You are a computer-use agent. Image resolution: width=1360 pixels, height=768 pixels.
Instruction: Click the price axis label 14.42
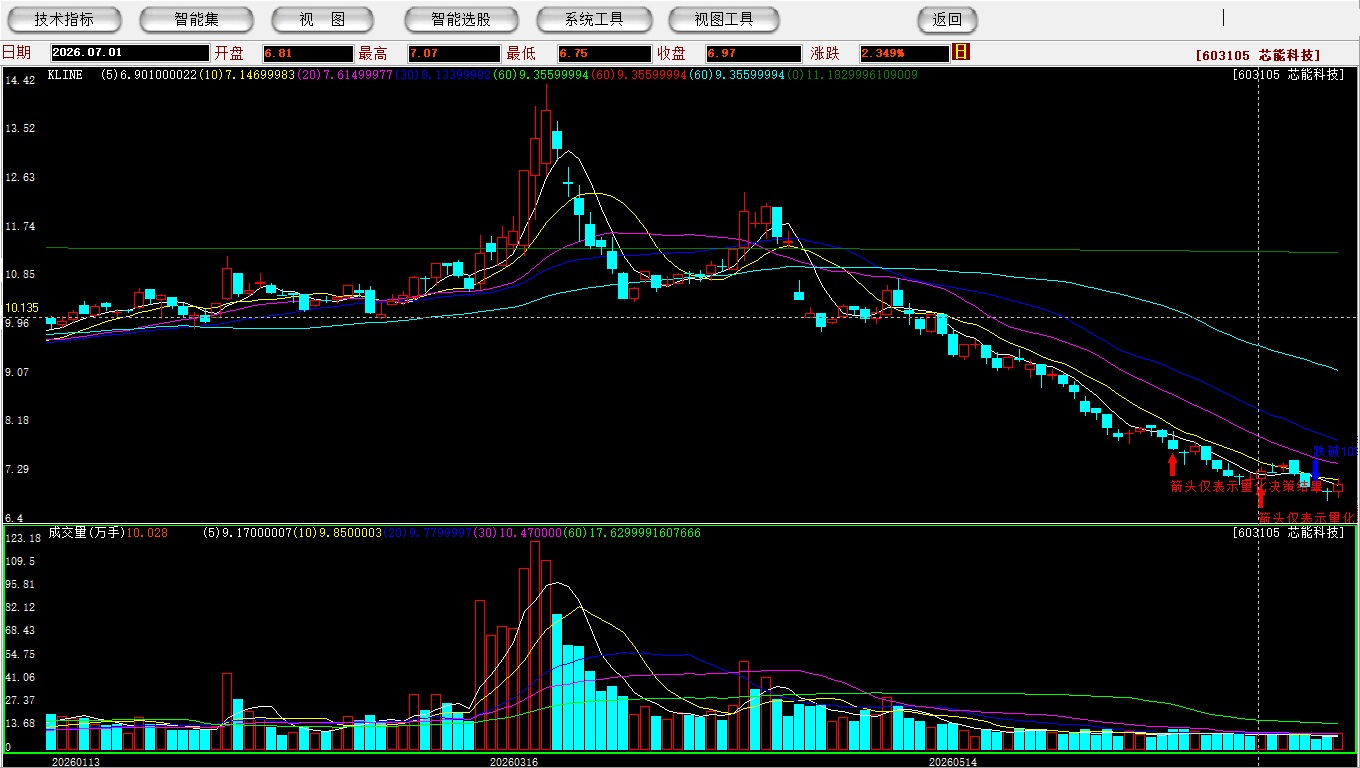20,80
